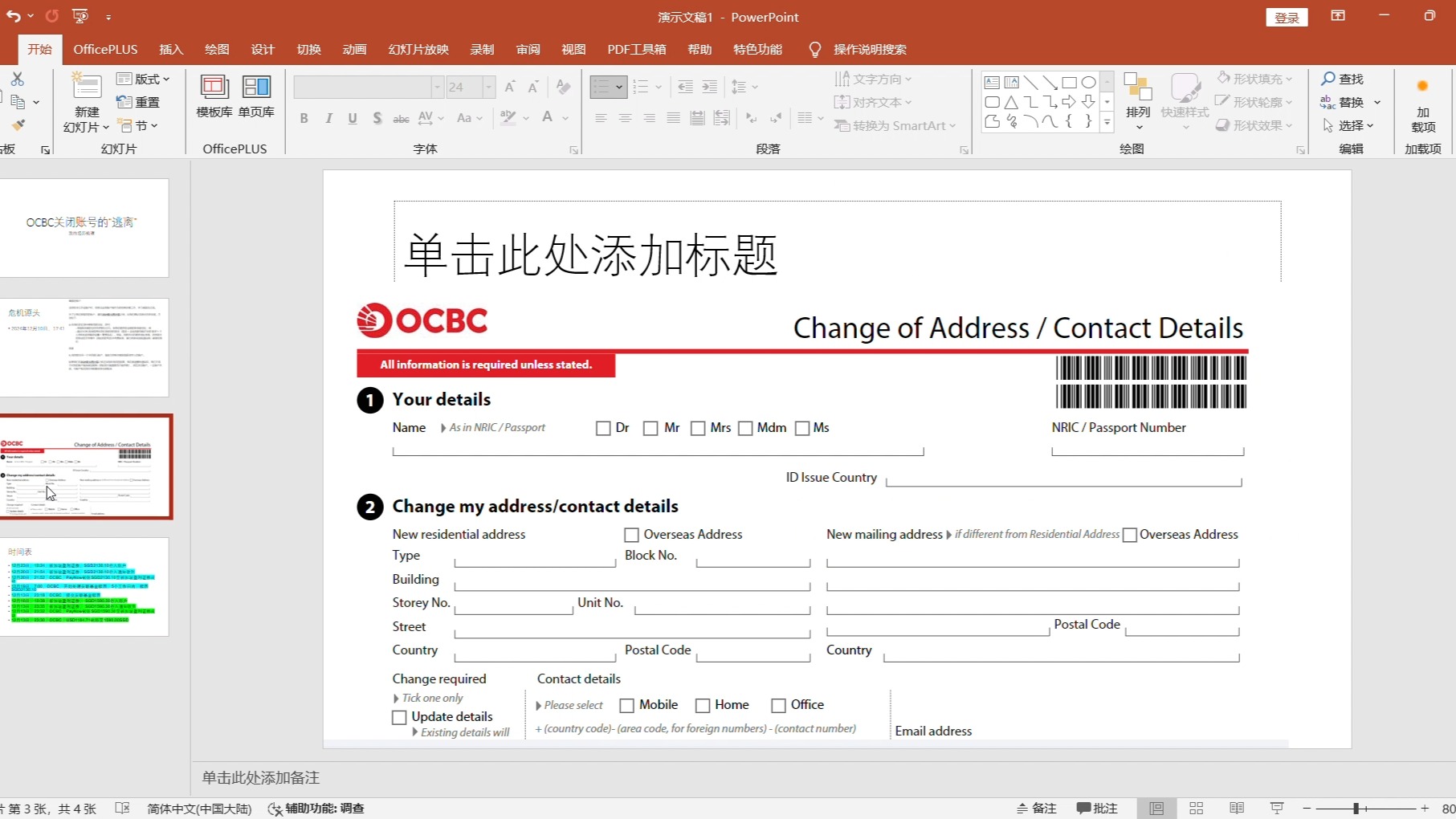Center text in paragraph group
This screenshot has width=1456, height=819.
point(625,118)
